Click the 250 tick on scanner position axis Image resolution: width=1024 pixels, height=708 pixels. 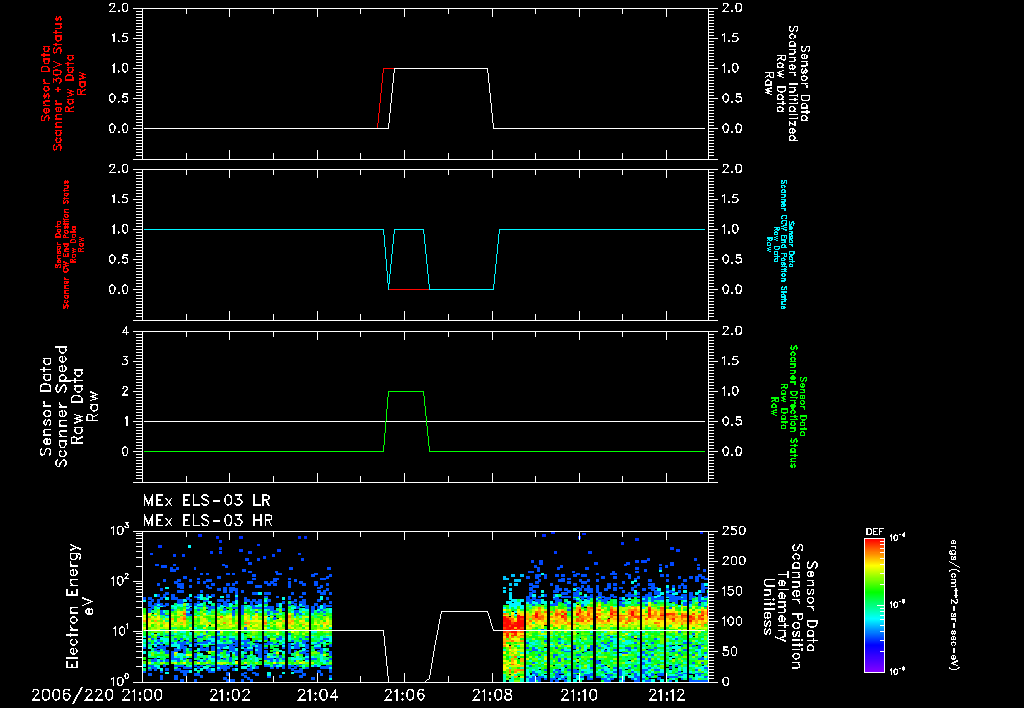(x=733, y=531)
